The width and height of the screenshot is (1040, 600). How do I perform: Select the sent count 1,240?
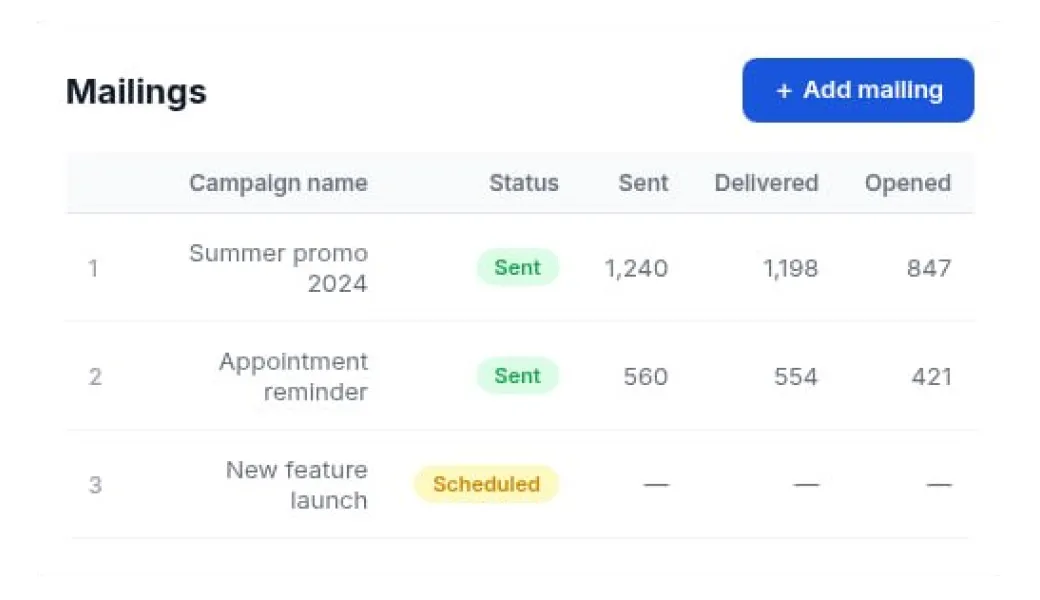[636, 268]
